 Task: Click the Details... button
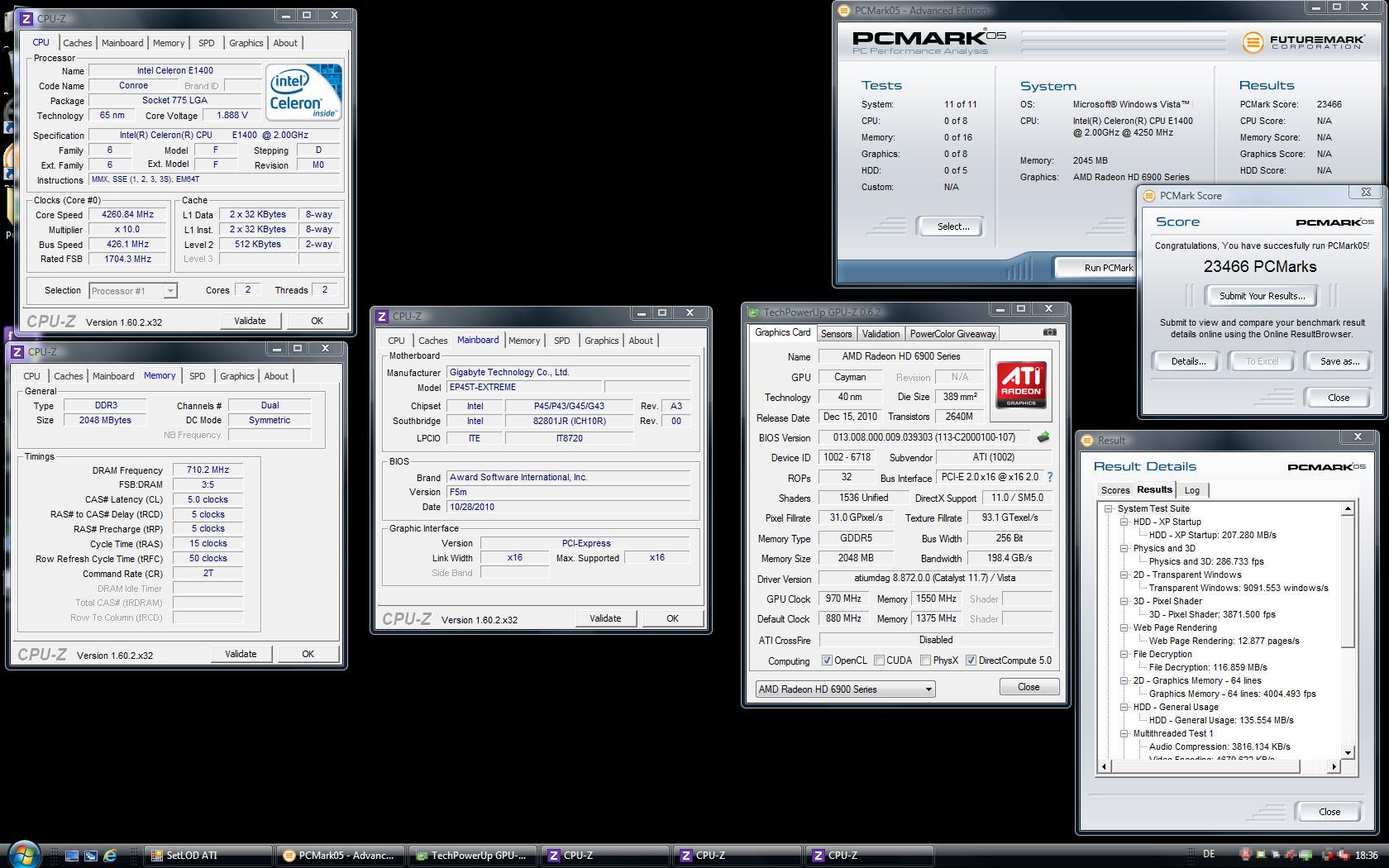click(1188, 361)
